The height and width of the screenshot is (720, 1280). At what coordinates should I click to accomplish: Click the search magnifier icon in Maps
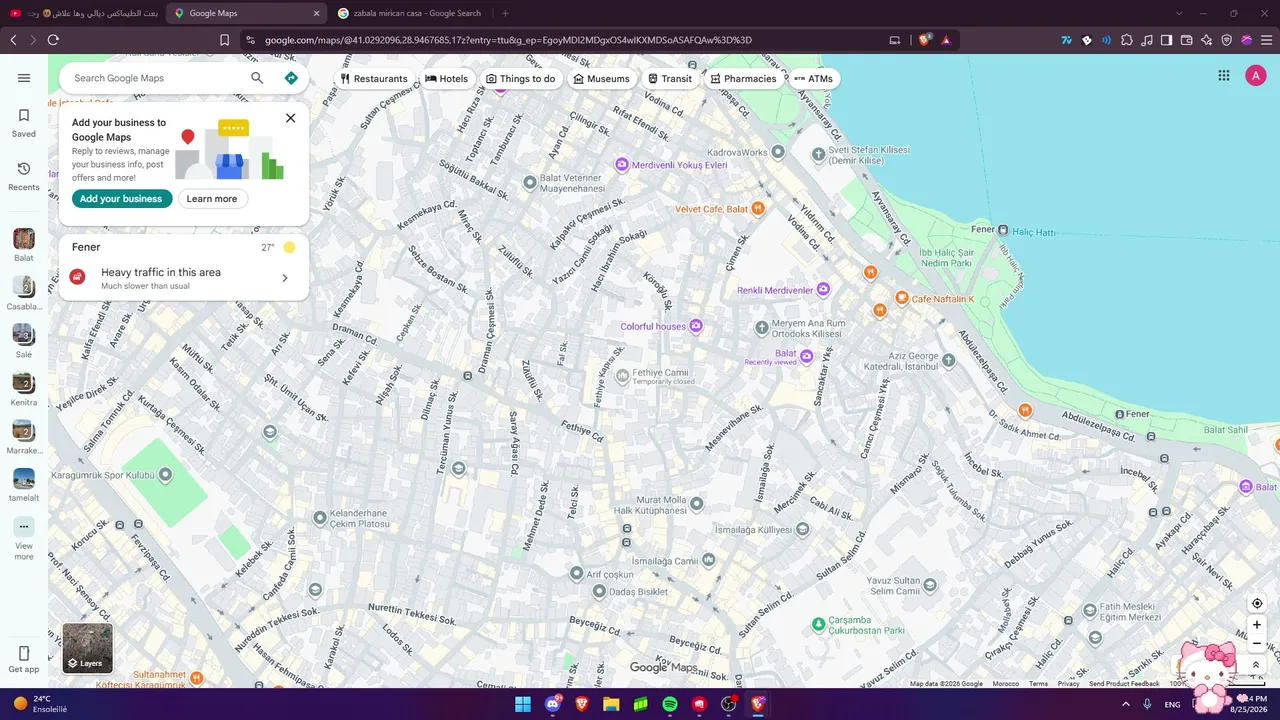[257, 78]
